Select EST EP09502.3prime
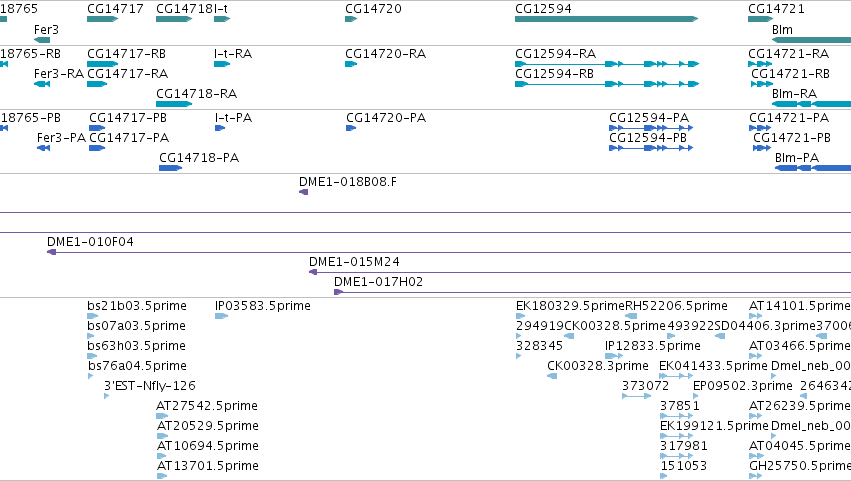The width and height of the screenshot is (851, 481). pyautogui.click(x=742, y=387)
